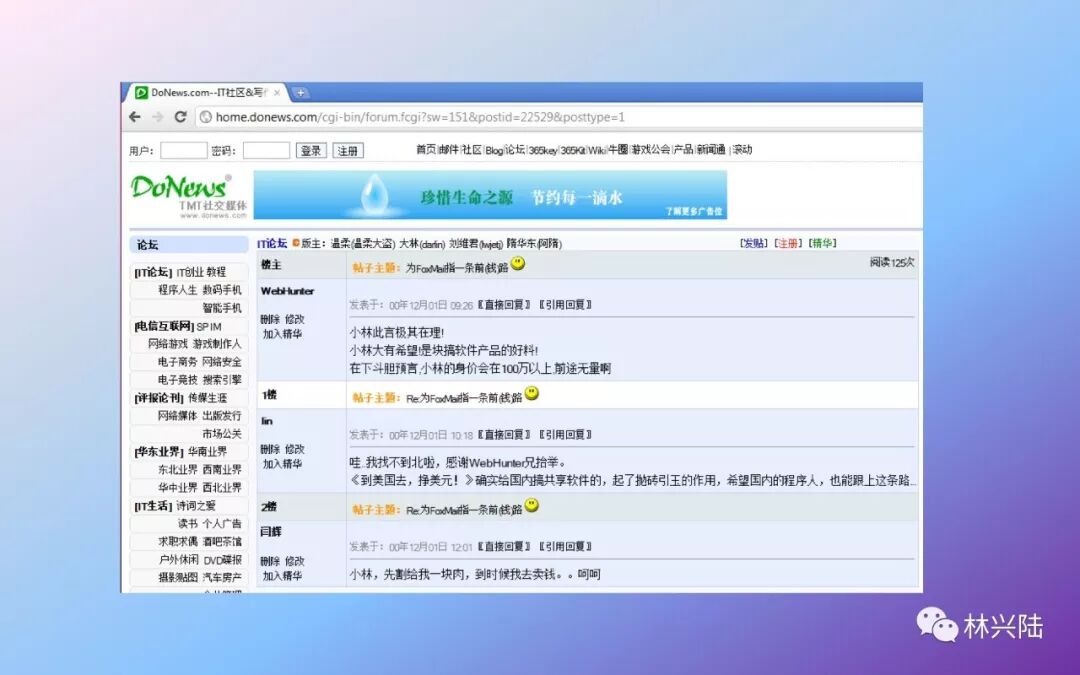
Task: Open moderator 刘维君 profile
Action: point(475,243)
